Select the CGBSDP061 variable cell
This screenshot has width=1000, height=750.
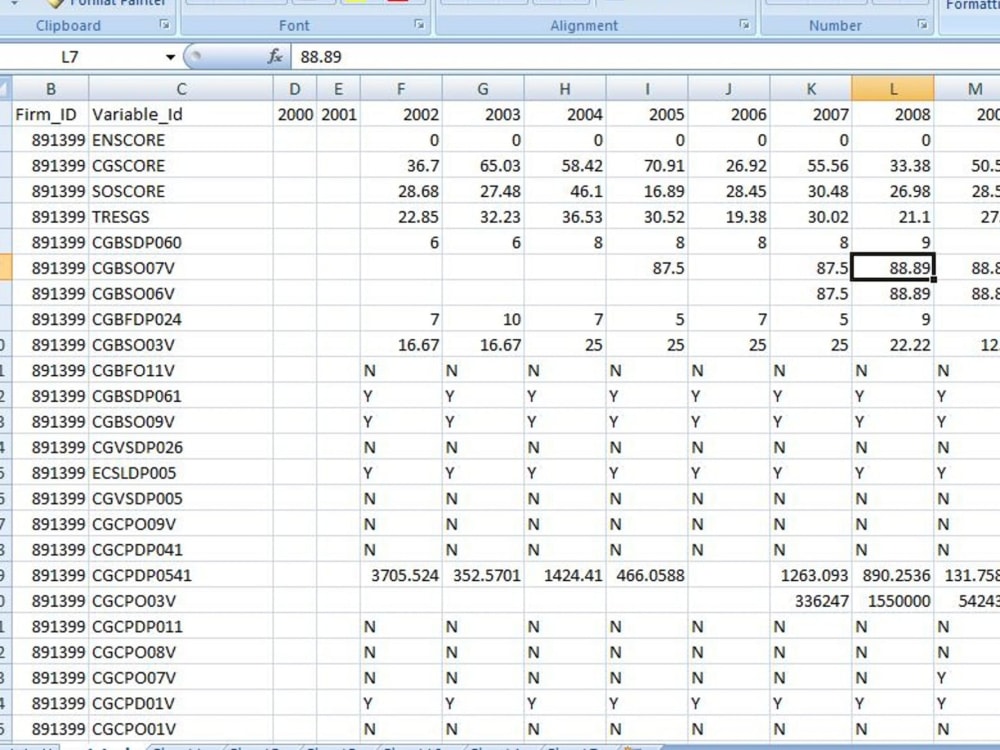point(181,395)
